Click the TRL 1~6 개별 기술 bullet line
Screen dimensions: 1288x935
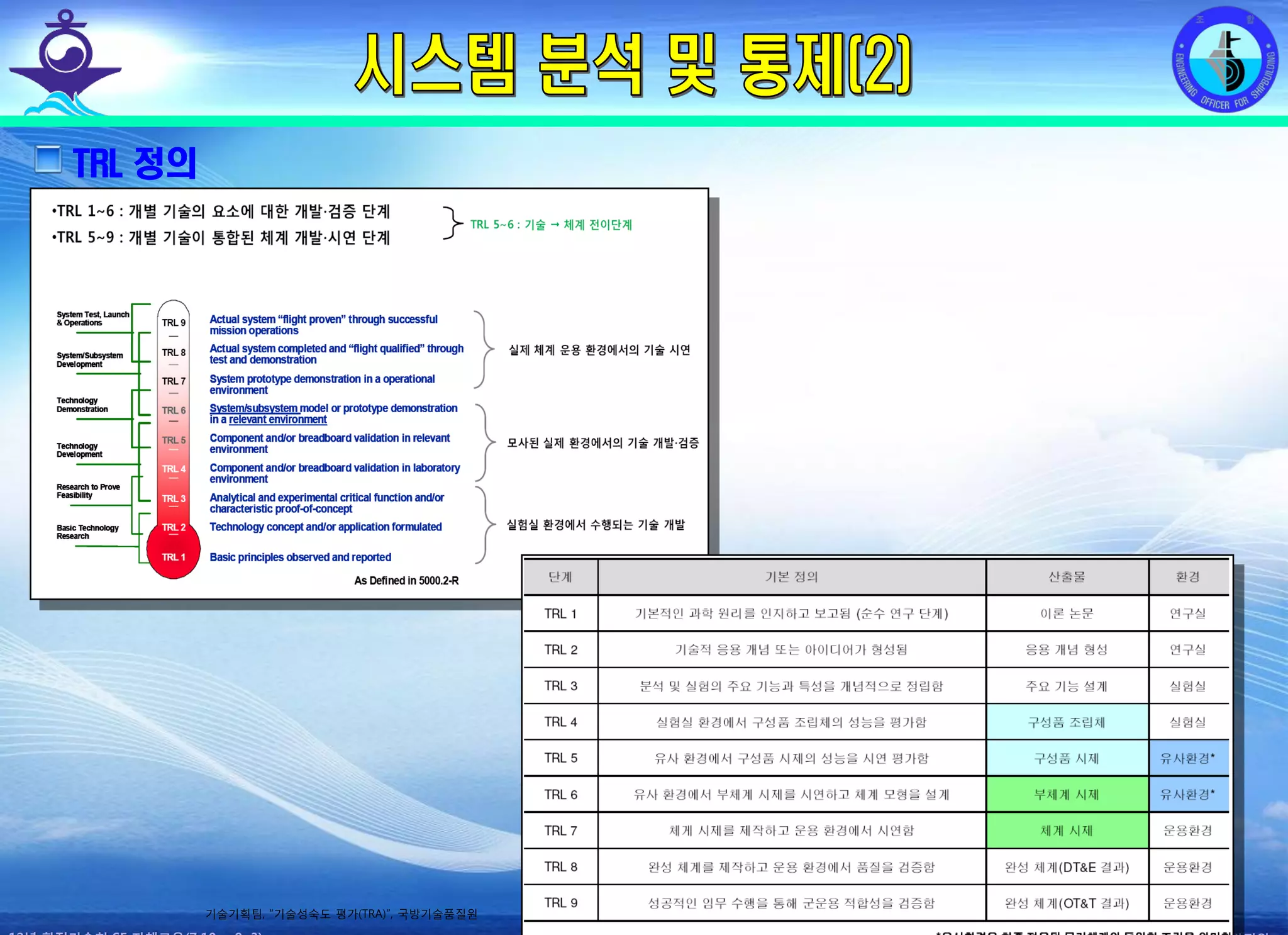pyautogui.click(x=221, y=211)
